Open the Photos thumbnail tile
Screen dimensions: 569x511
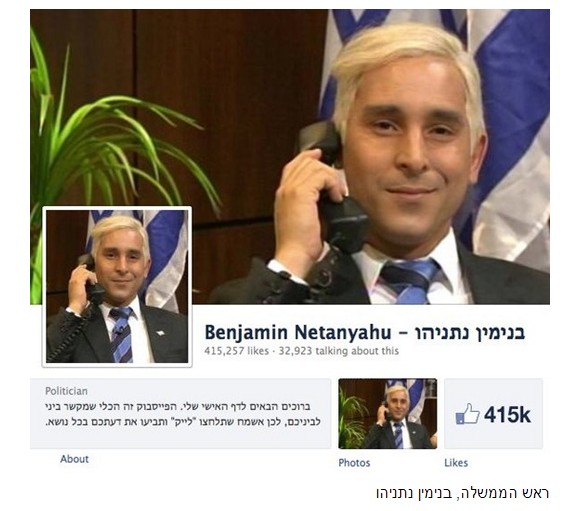[x=388, y=414]
